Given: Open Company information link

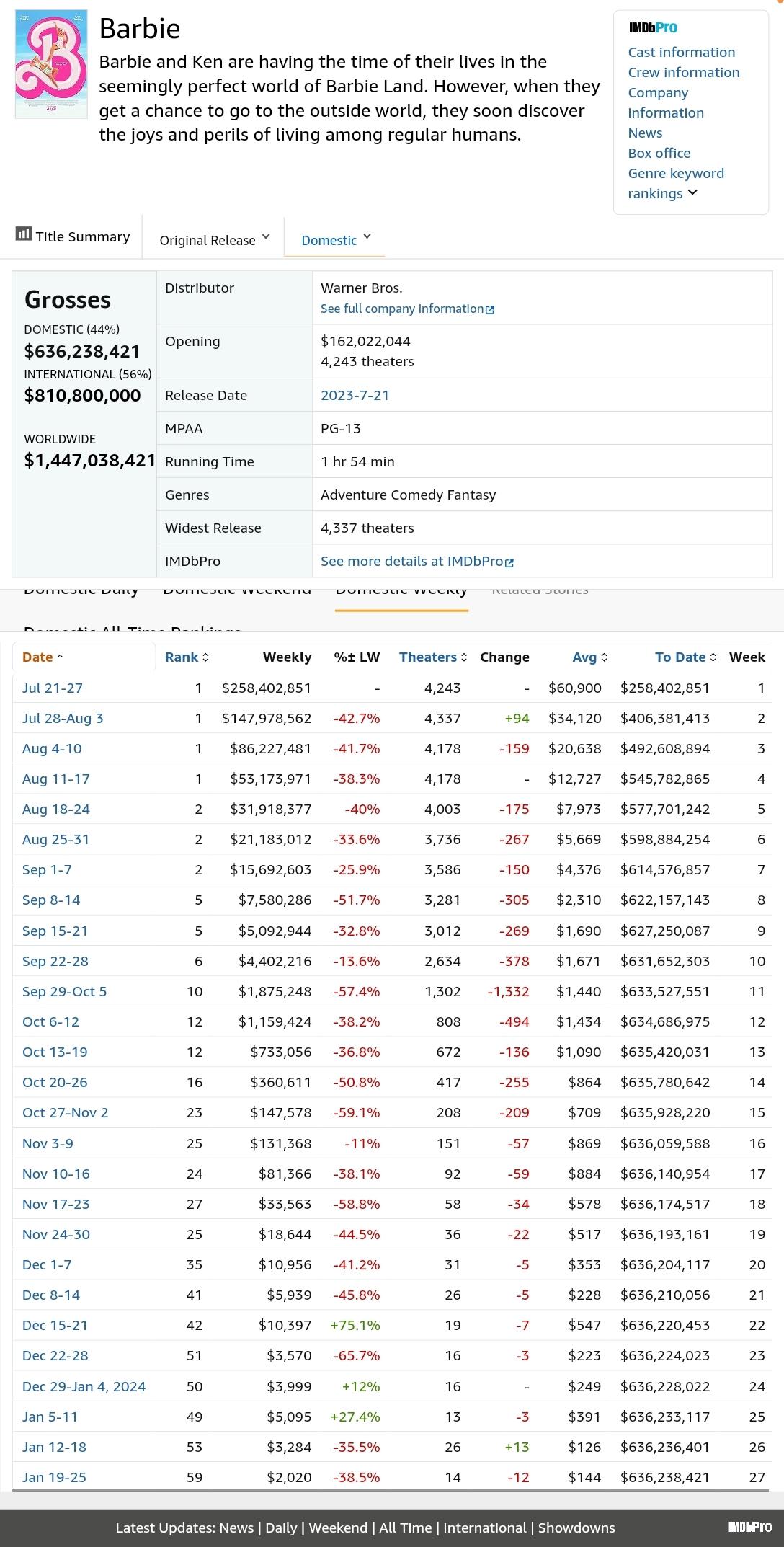Looking at the screenshot, I should 666,102.
